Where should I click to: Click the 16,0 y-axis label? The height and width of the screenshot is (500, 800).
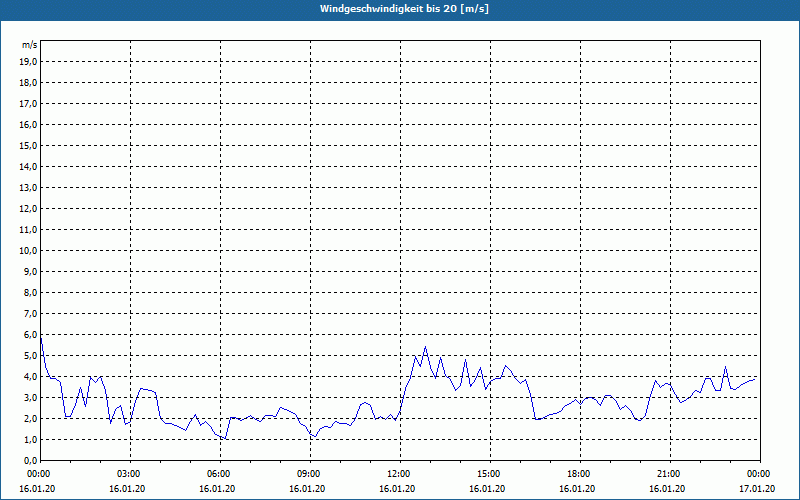(x=28, y=124)
